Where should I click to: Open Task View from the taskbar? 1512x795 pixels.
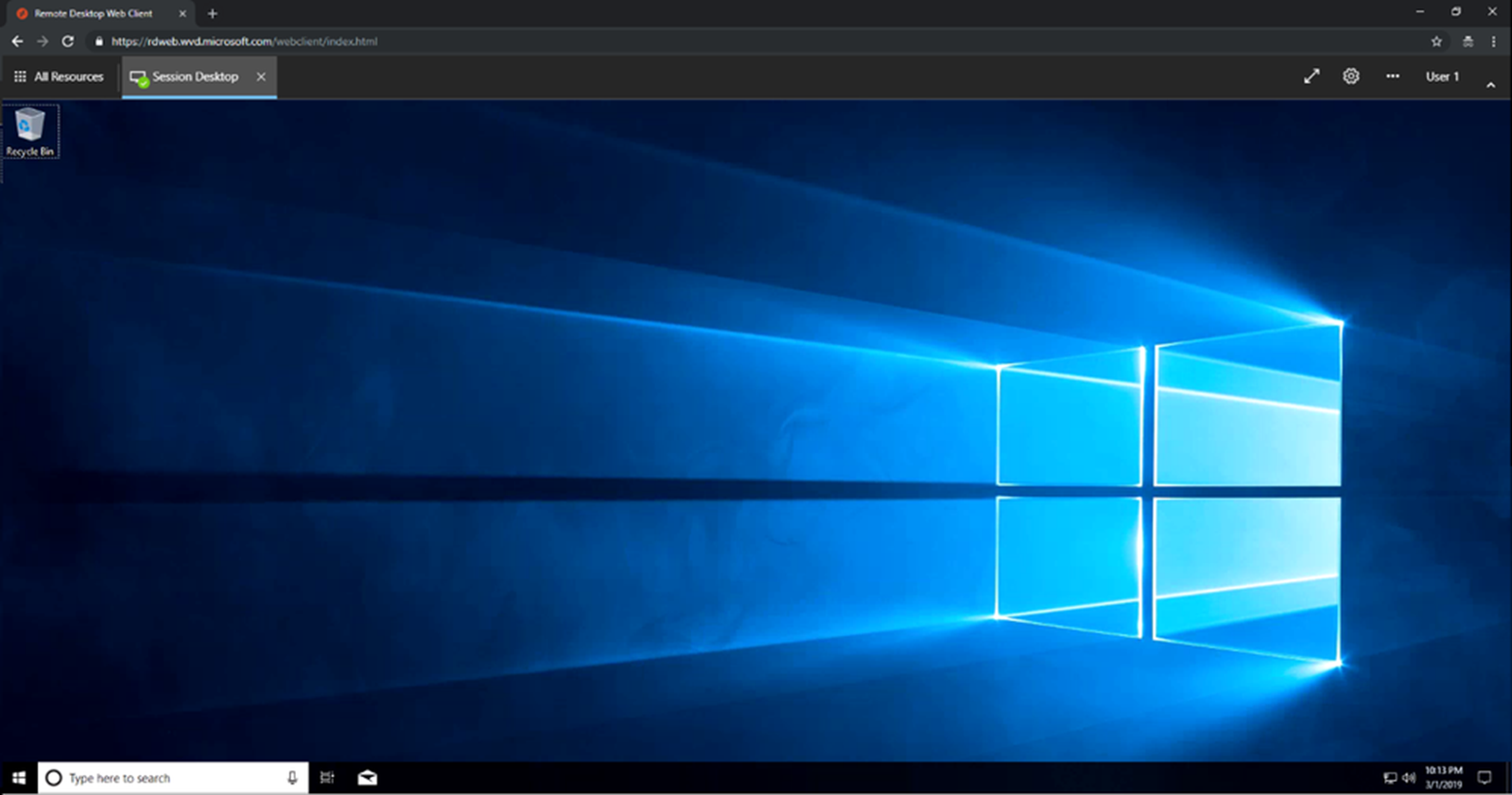327,778
